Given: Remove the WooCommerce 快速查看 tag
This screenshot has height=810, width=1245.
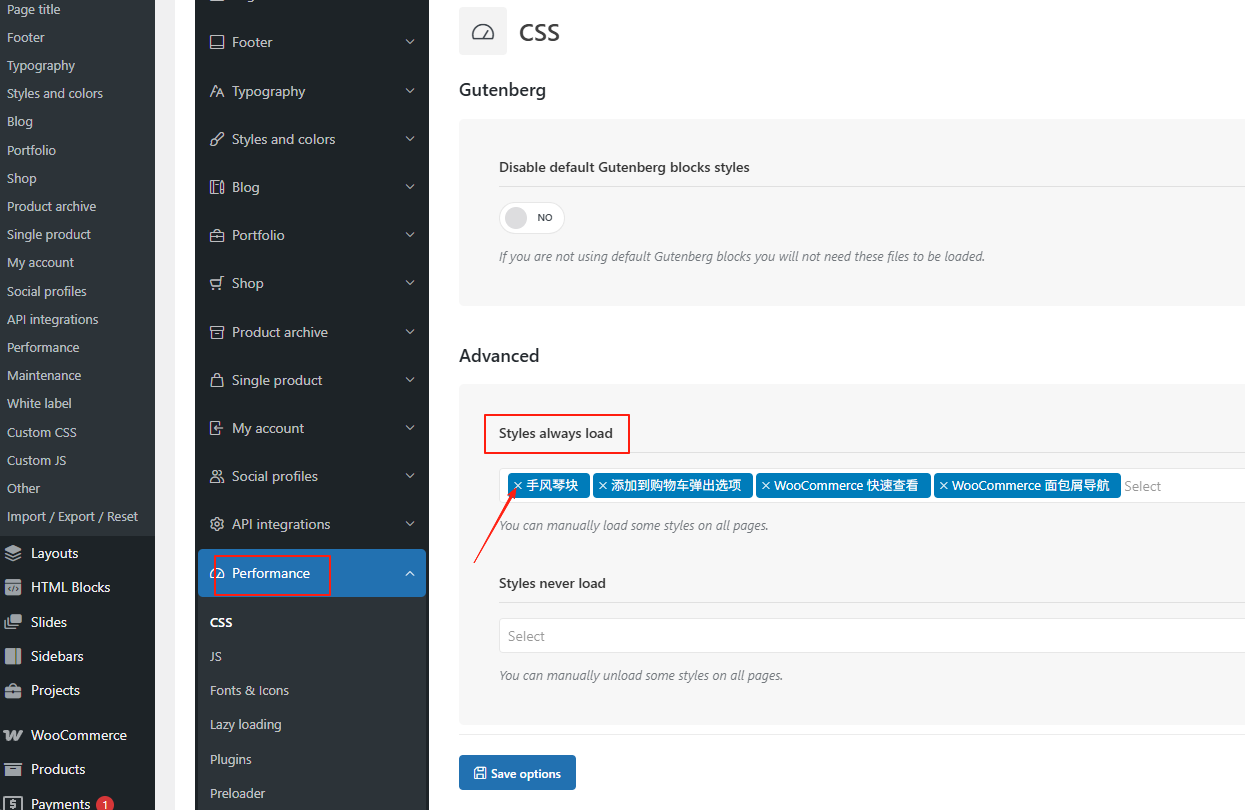Looking at the screenshot, I should [x=766, y=486].
